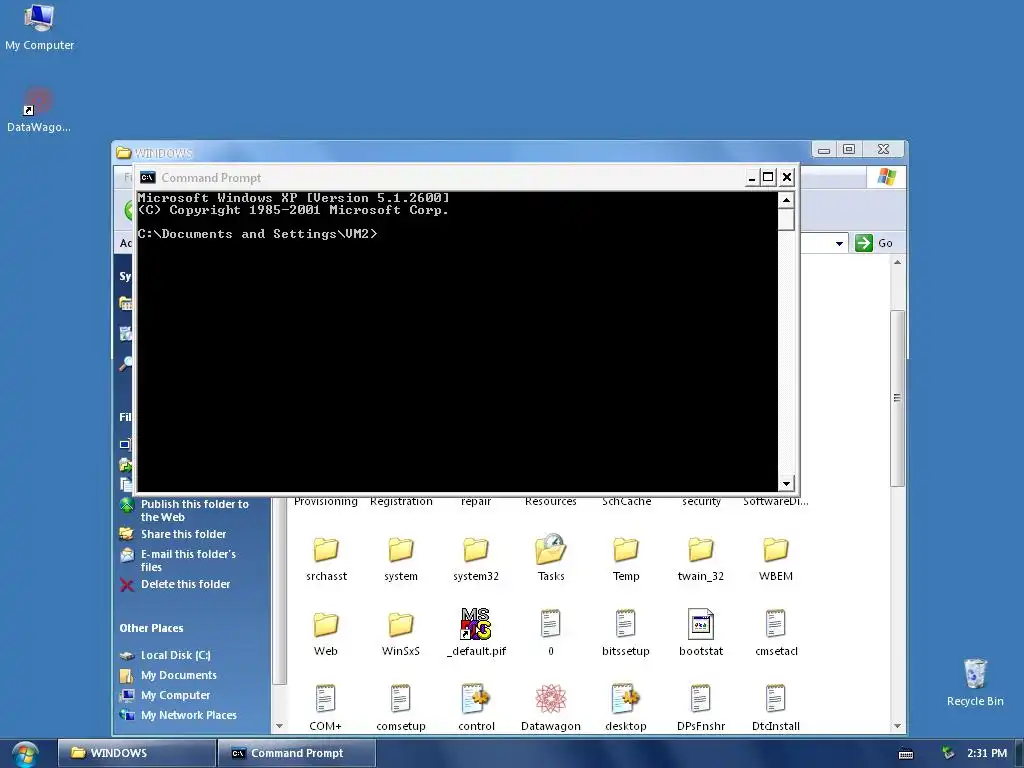Select the _default.pif MS-DOS shortcut

(476, 632)
